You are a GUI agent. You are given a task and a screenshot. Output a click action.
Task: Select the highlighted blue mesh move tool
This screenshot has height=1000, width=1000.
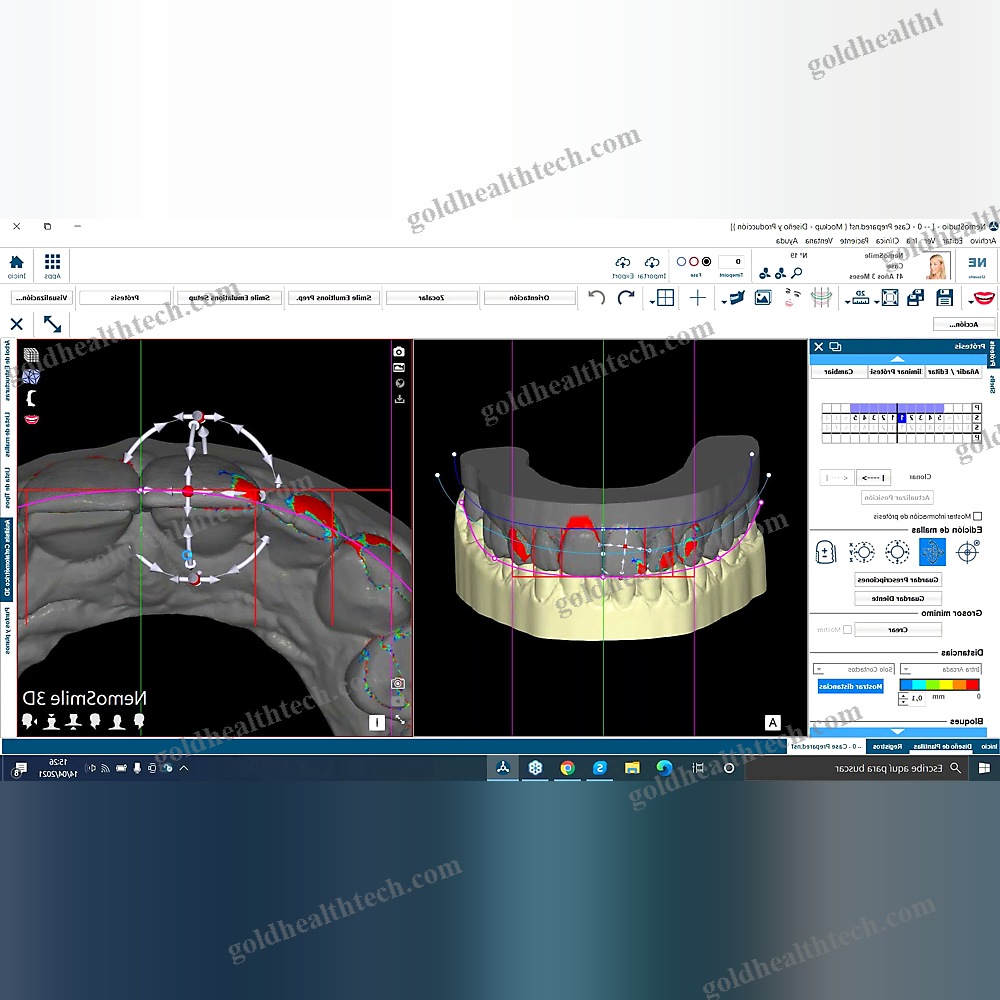932,552
